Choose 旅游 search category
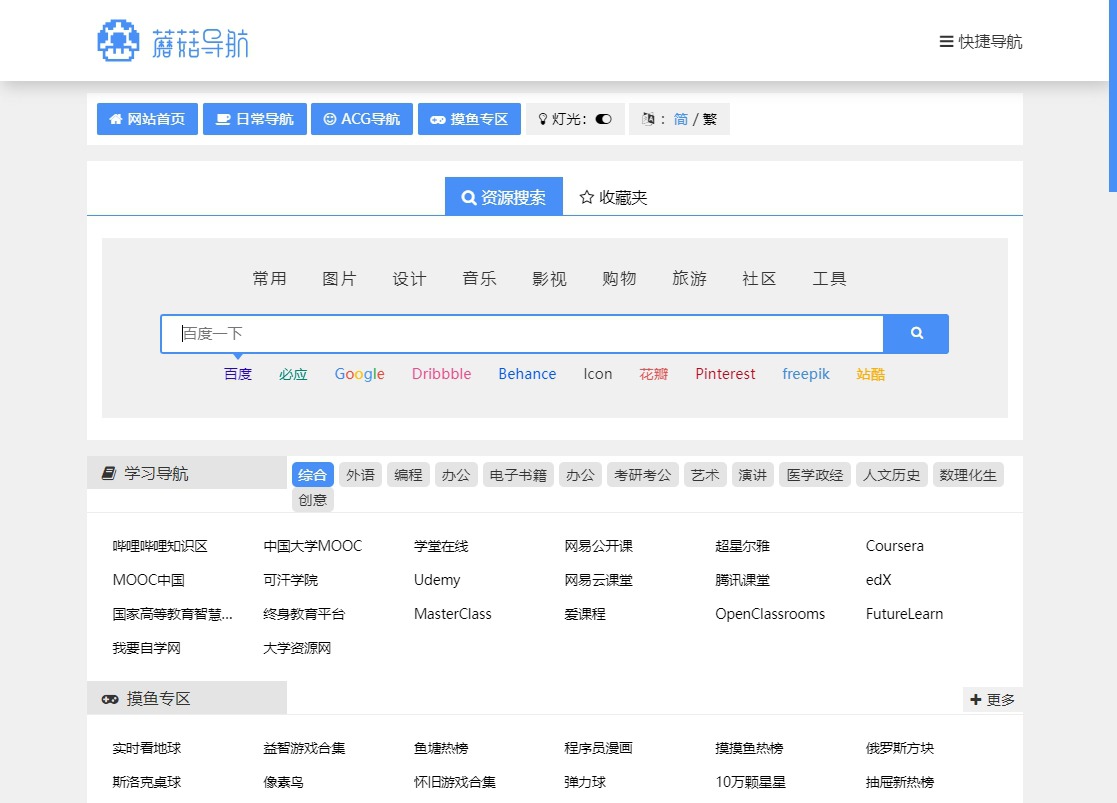This screenshot has width=1117, height=803. [x=689, y=279]
